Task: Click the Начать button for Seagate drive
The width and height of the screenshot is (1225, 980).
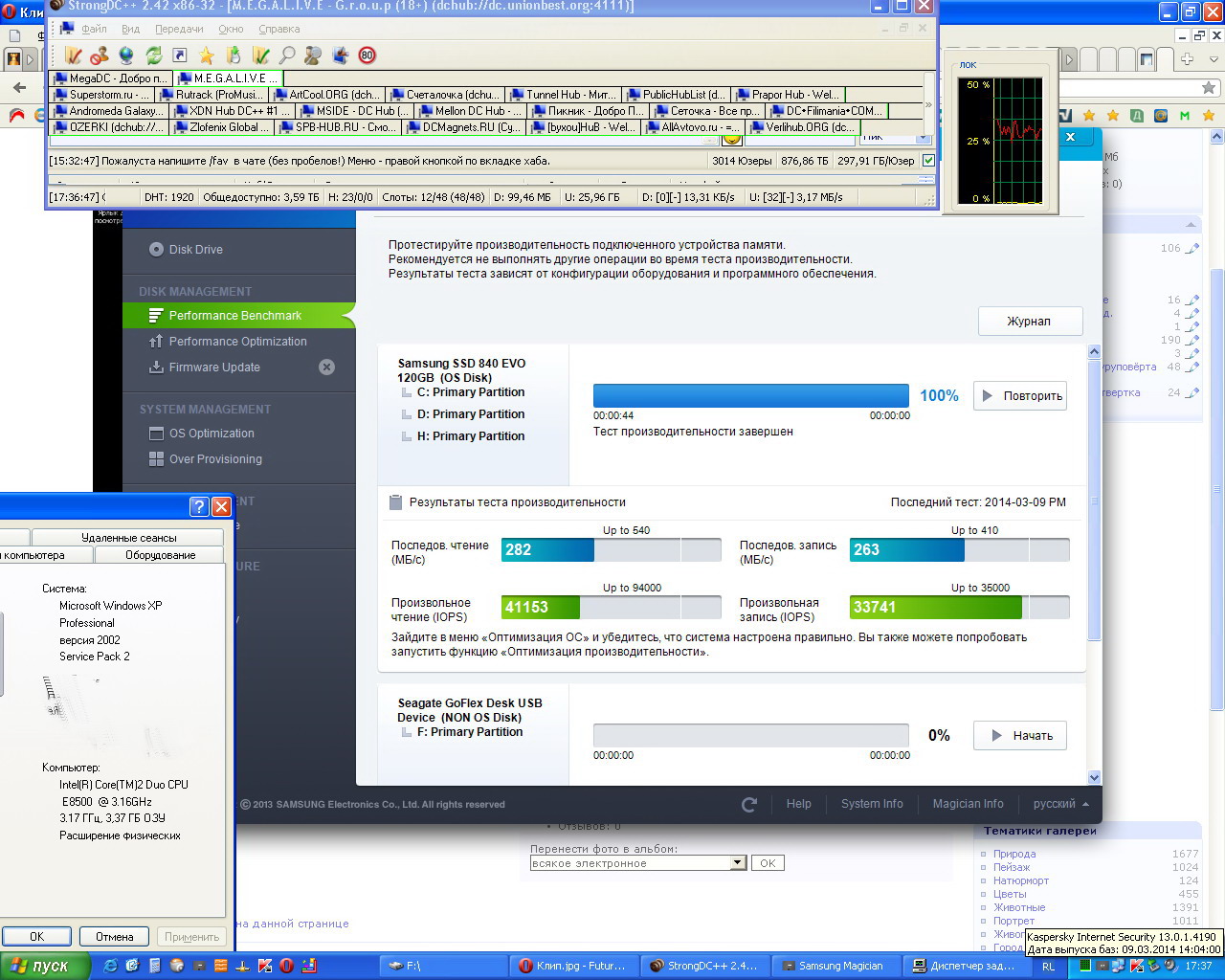Action: [1020, 736]
